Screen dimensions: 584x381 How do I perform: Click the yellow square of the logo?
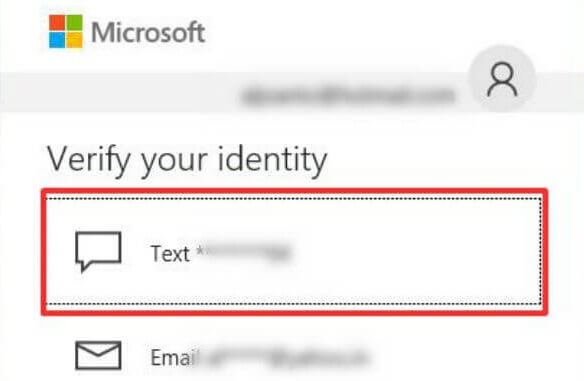pyautogui.click(x=74, y=40)
